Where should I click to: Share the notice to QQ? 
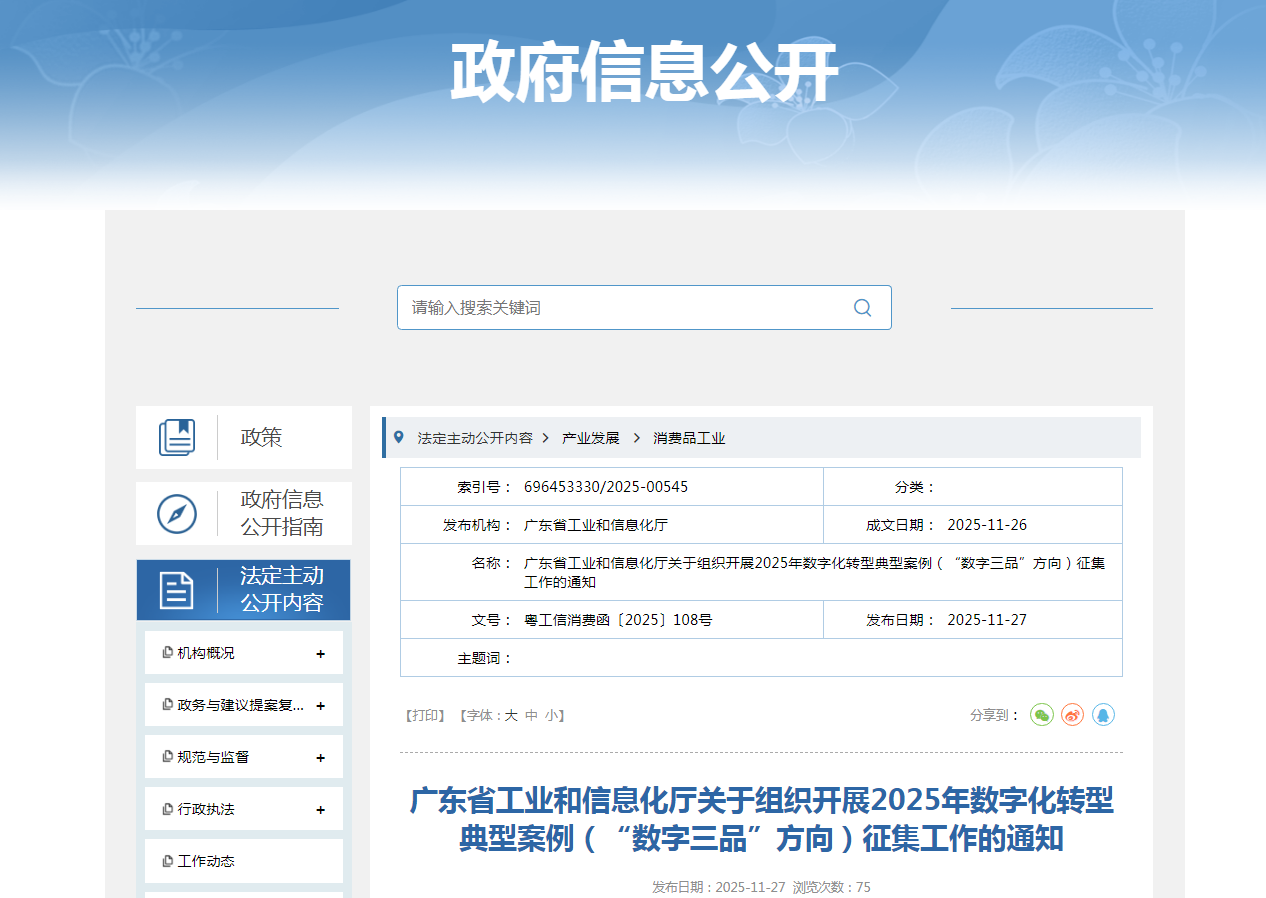click(x=1103, y=715)
